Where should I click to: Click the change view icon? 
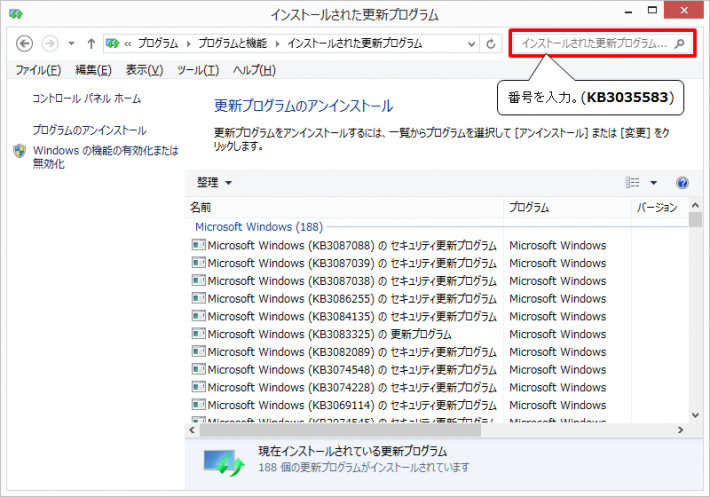[x=633, y=182]
